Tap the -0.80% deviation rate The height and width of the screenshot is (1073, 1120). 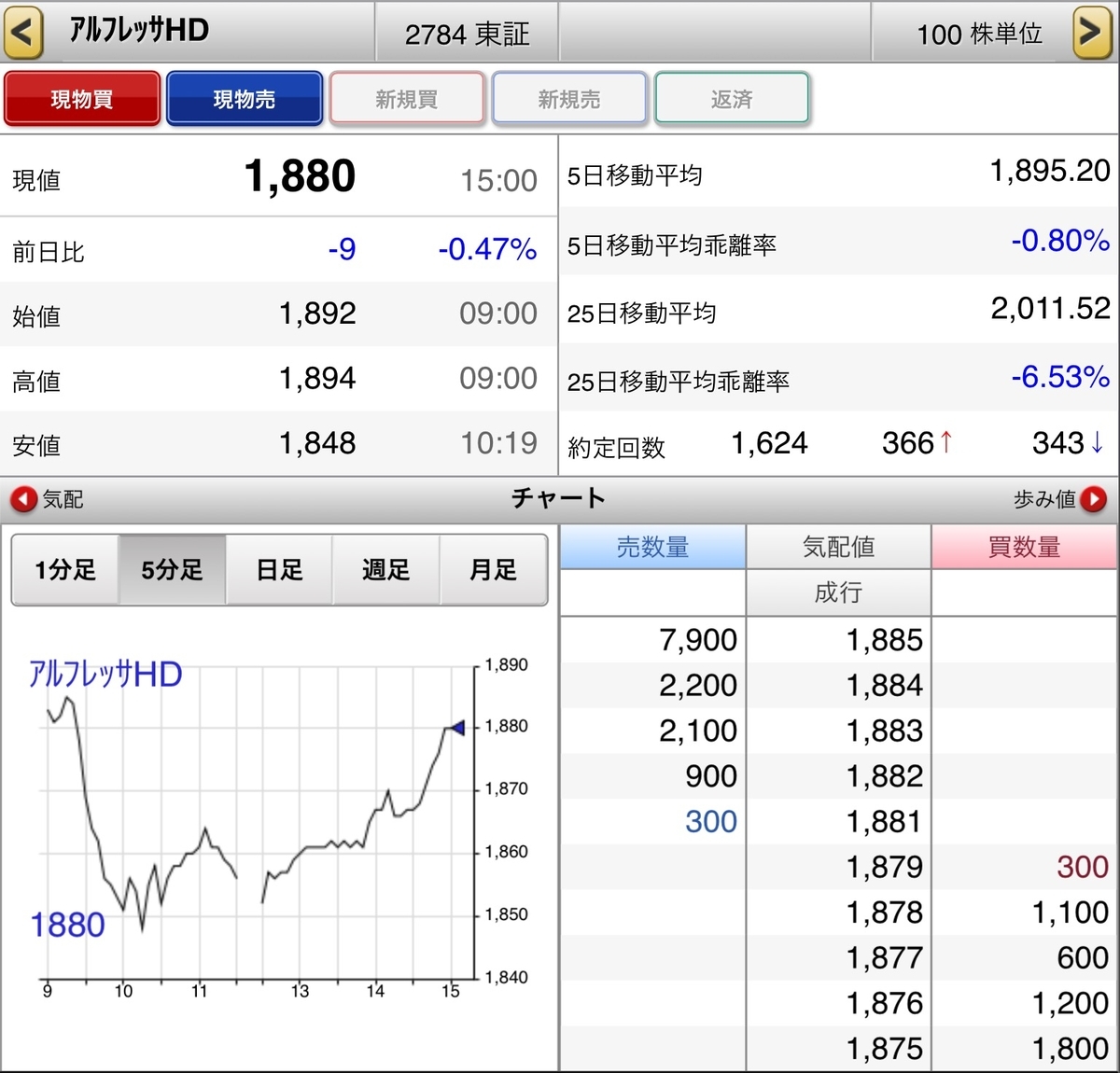1060,241
